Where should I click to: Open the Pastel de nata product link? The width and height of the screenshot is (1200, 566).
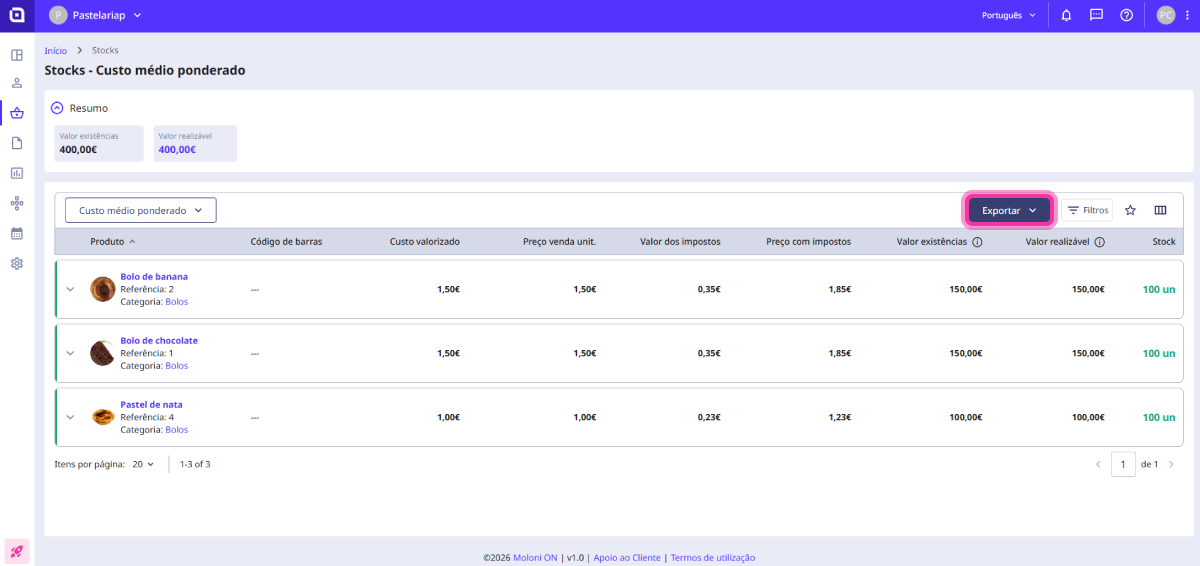tap(151, 405)
